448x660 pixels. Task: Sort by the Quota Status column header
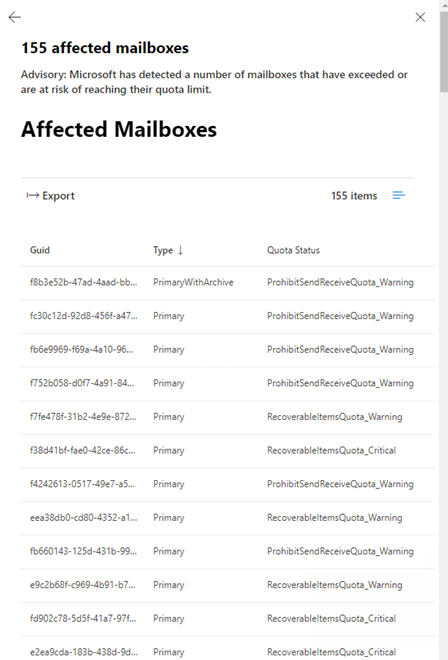coord(293,250)
